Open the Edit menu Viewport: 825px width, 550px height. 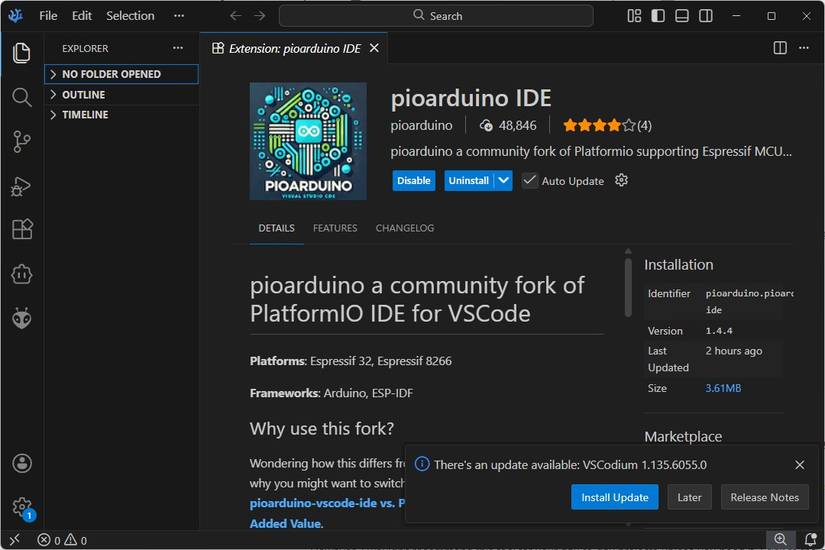pyautogui.click(x=82, y=16)
